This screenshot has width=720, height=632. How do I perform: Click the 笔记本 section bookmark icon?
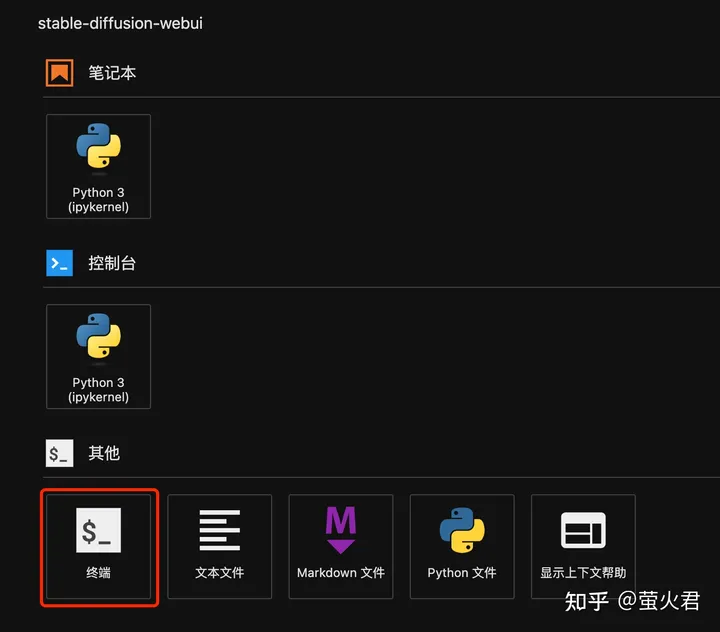[x=59, y=73]
